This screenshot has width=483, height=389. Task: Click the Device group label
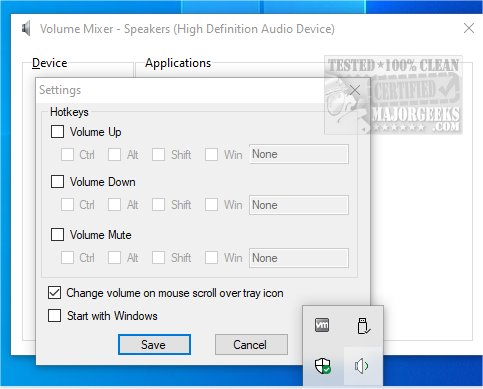(50, 63)
